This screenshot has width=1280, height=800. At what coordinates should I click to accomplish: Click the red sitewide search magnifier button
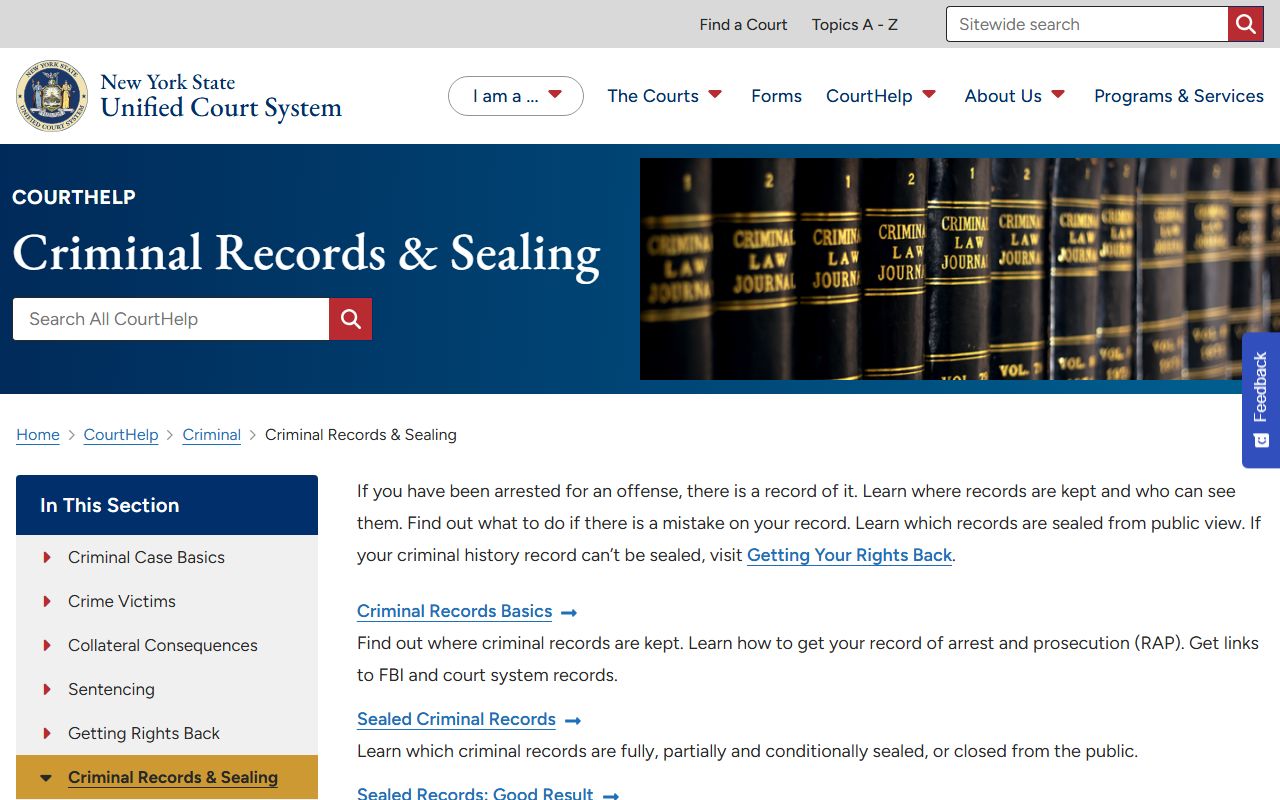coord(1245,24)
